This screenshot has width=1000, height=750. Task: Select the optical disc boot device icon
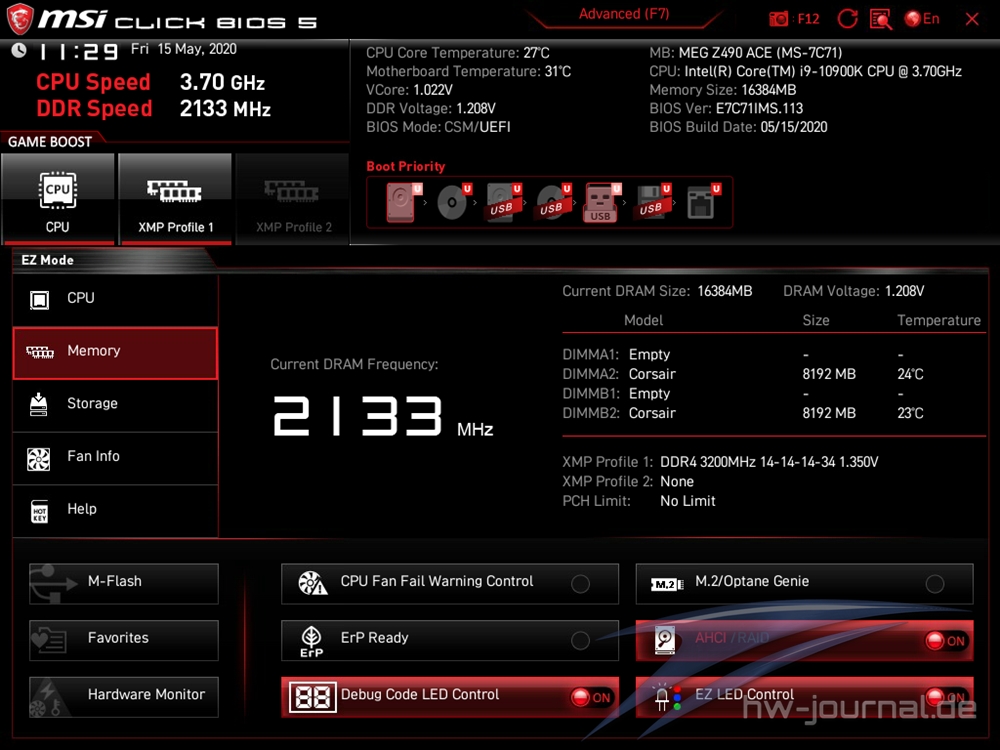453,202
